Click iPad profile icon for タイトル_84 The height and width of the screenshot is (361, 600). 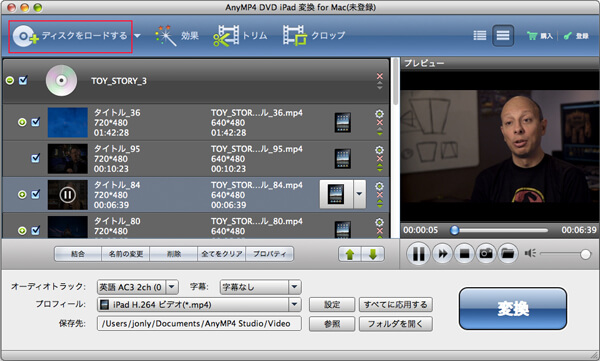336,194
